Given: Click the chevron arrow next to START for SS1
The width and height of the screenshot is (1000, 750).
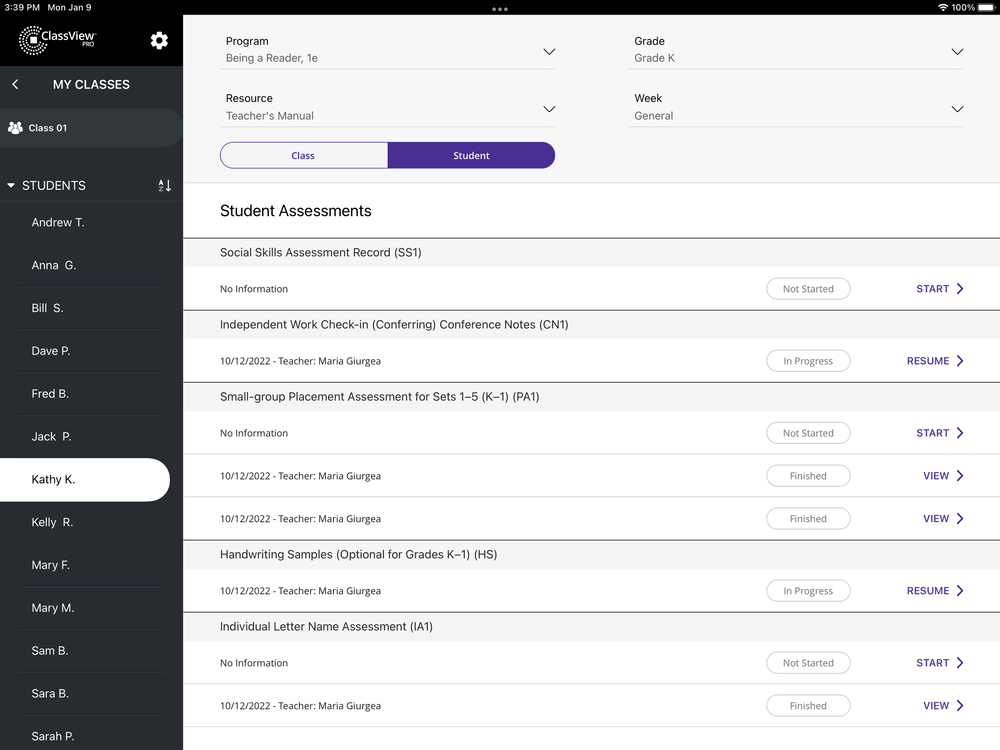Looking at the screenshot, I should tap(959, 288).
